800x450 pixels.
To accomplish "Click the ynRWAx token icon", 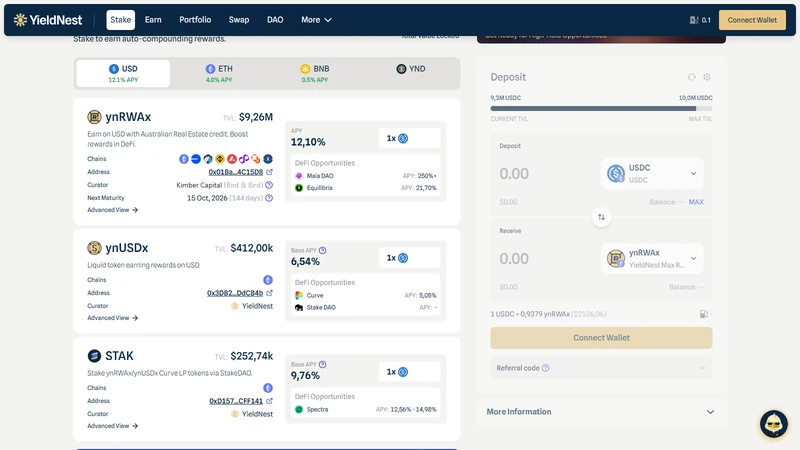I will click(94, 117).
